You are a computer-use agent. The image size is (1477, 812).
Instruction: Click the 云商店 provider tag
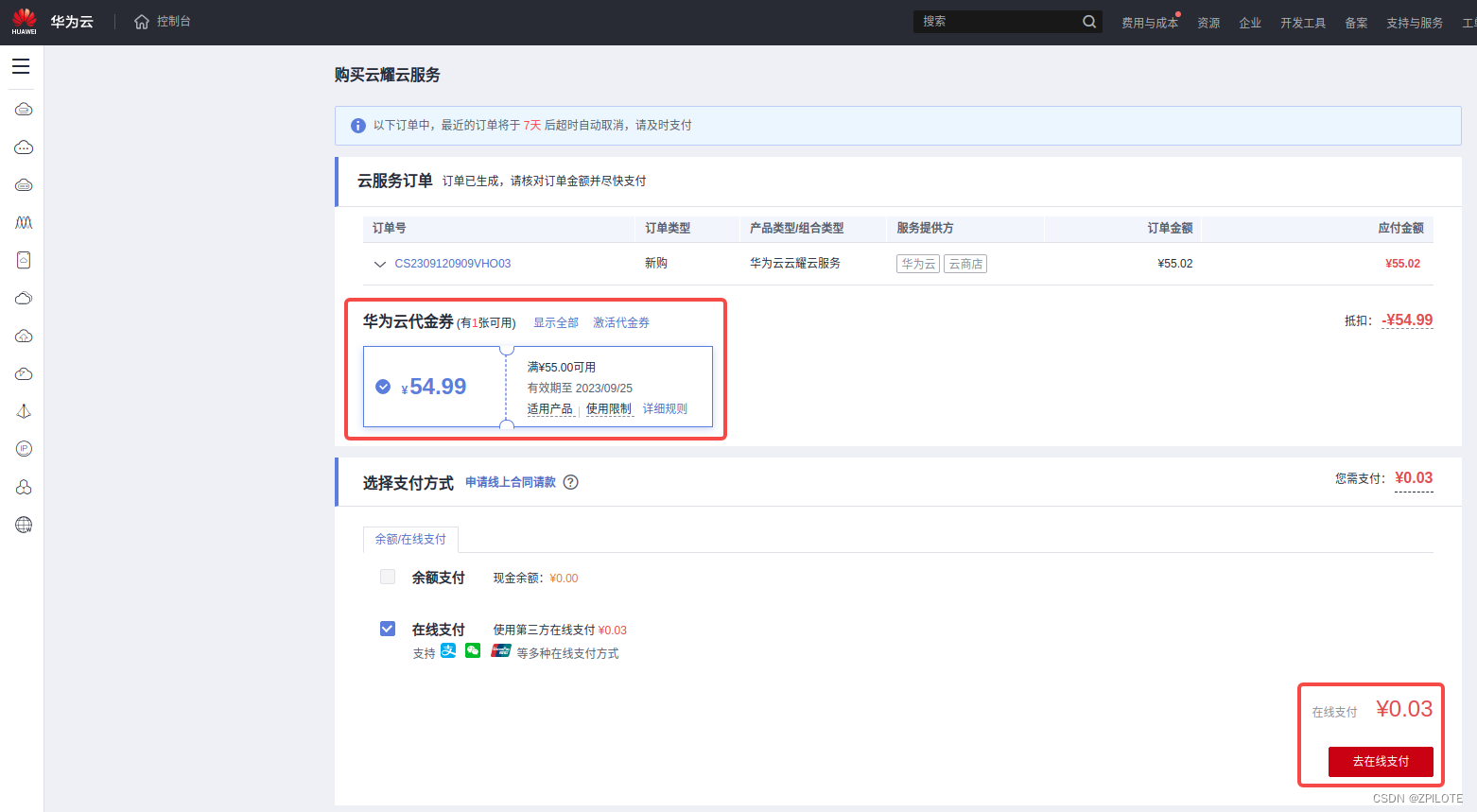click(965, 264)
